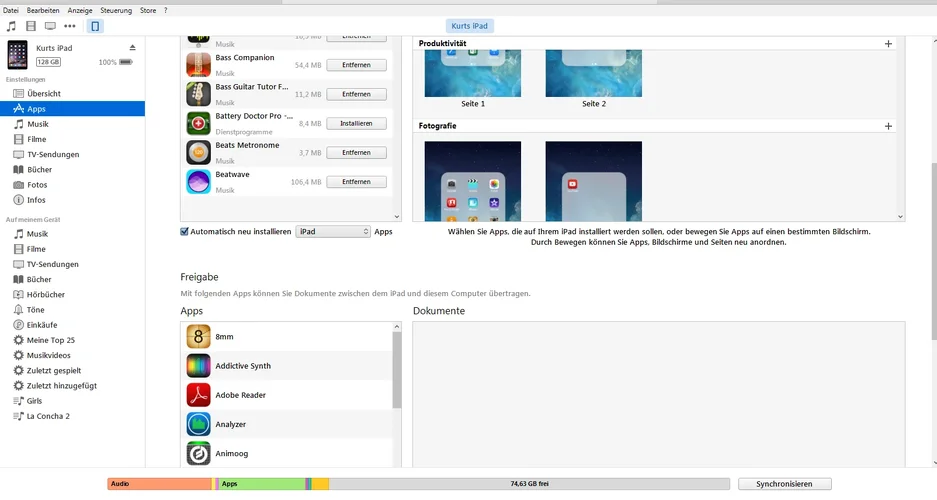
Task: Click the Audio segment of storage bar
Action: 160,484
